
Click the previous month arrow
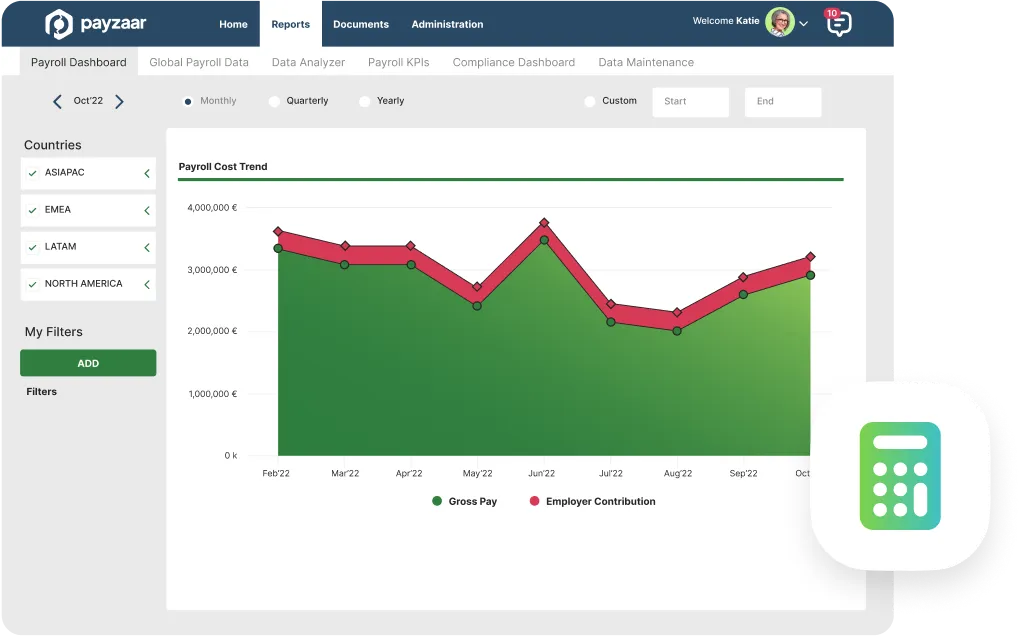(57, 101)
